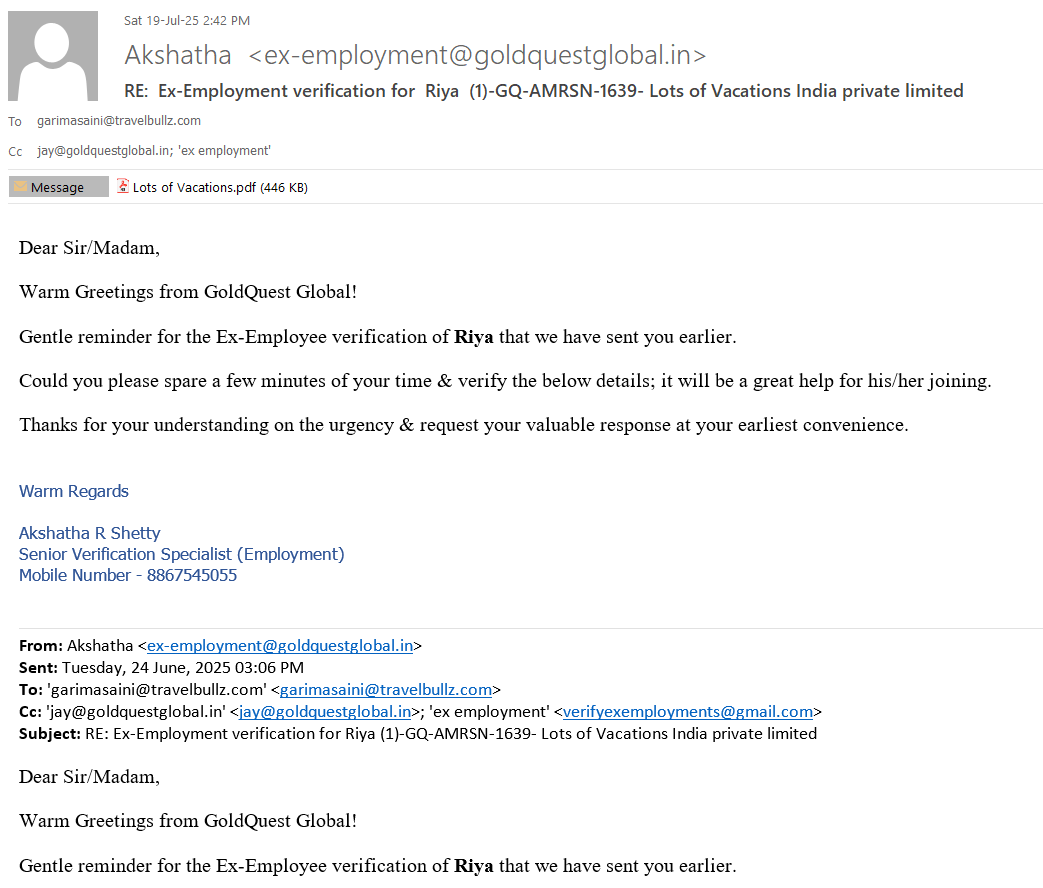Open the jay@goldquestglobal.in hyperlink
Screen dimensions: 1043x888
point(325,712)
